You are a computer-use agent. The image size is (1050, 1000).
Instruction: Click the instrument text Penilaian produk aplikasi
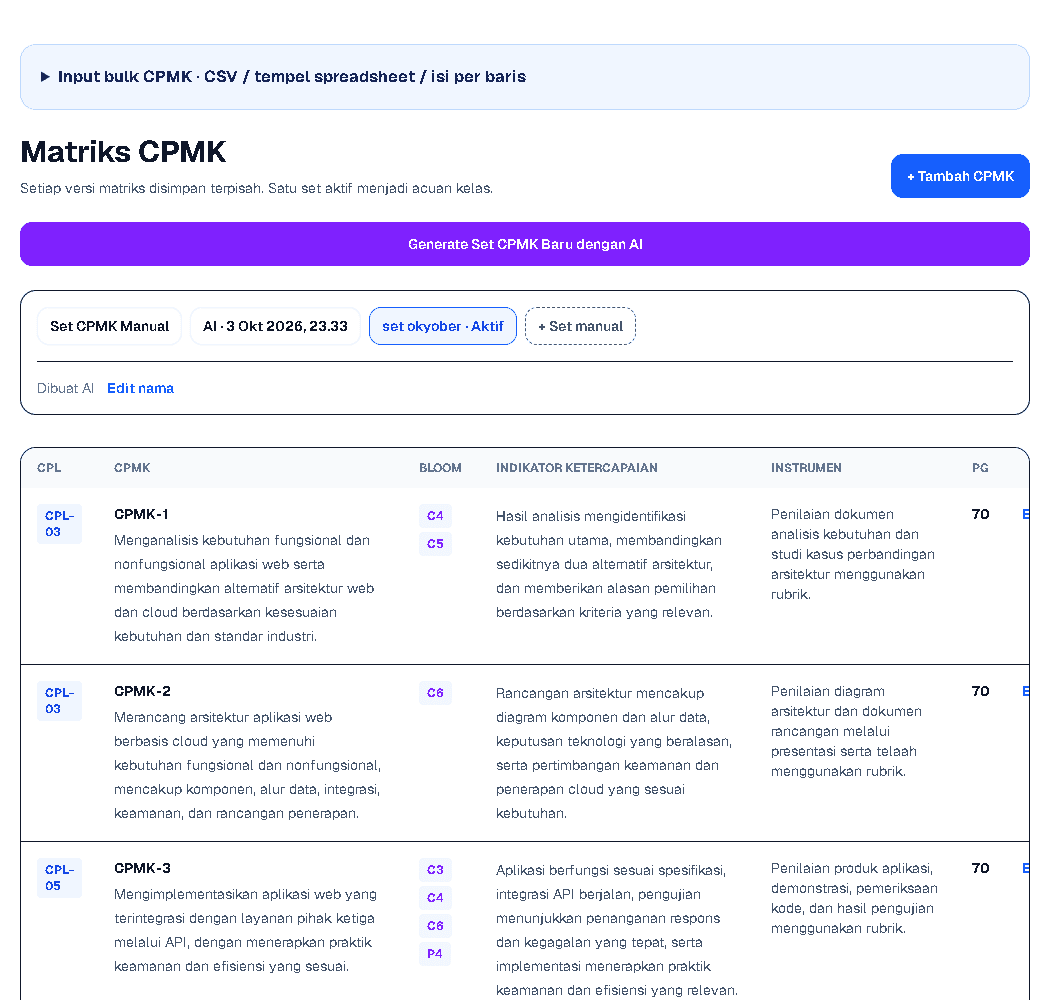coord(854,898)
